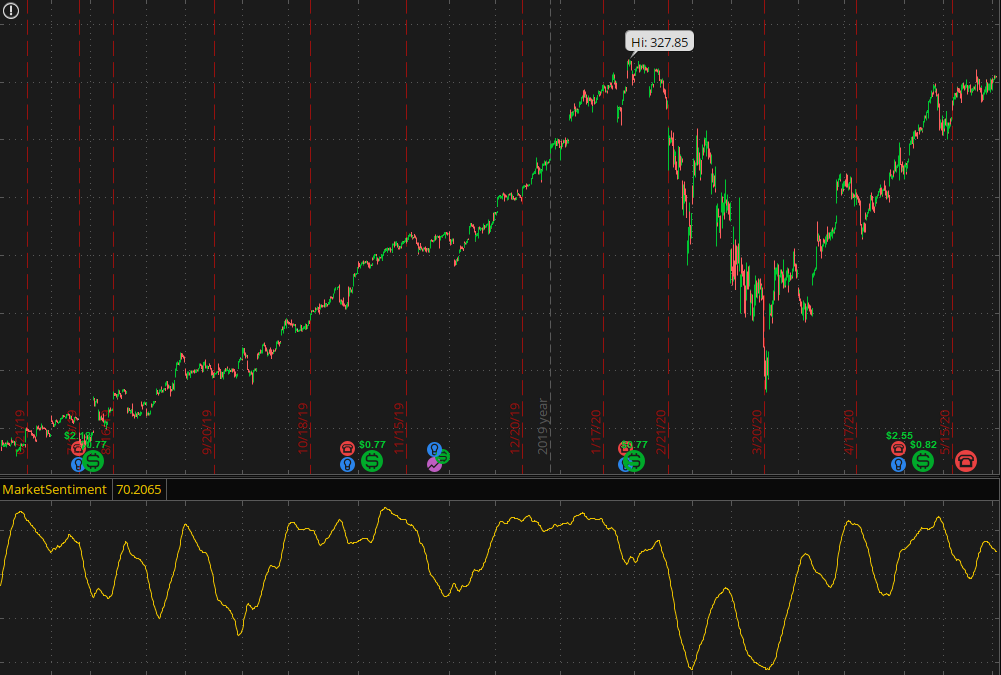Click the red earnings phone icon labeled $2.55
1001x675 pixels.
[x=898, y=449]
